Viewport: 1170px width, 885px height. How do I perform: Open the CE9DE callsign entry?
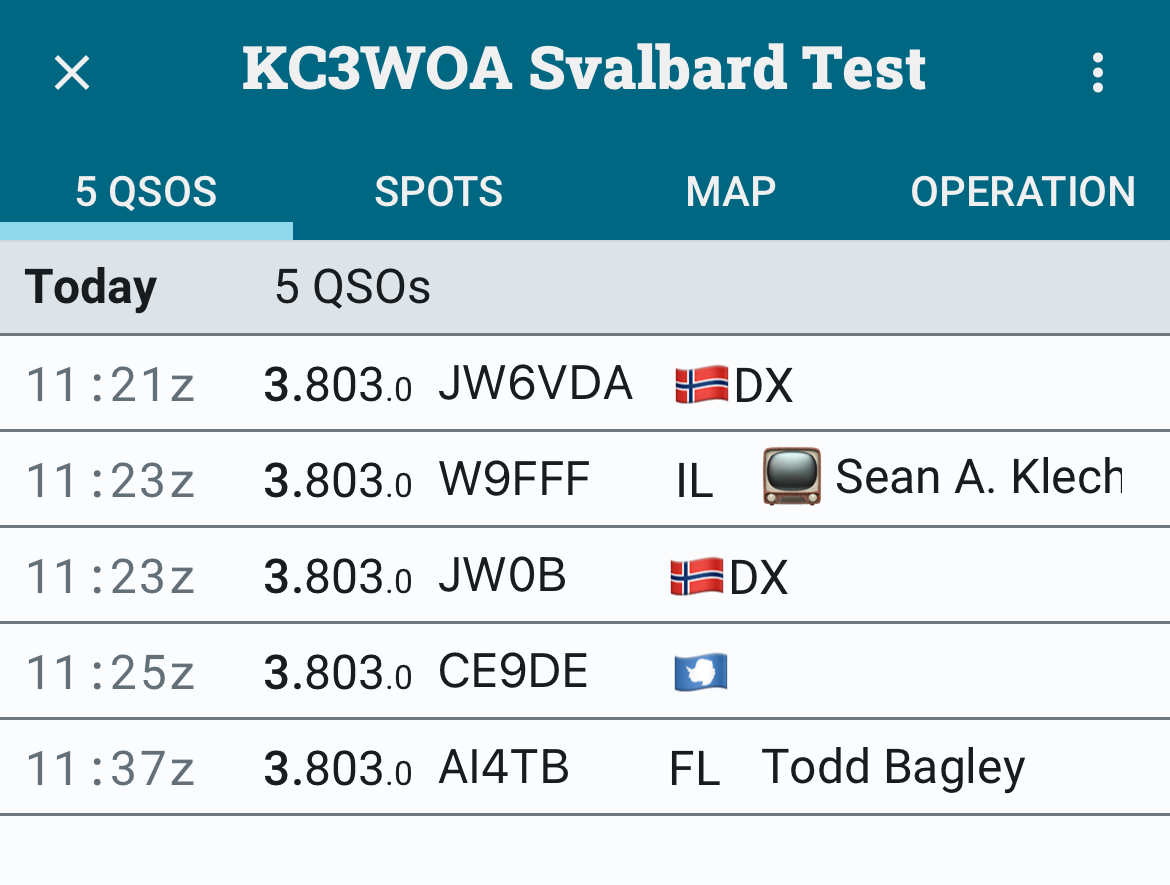(x=512, y=672)
